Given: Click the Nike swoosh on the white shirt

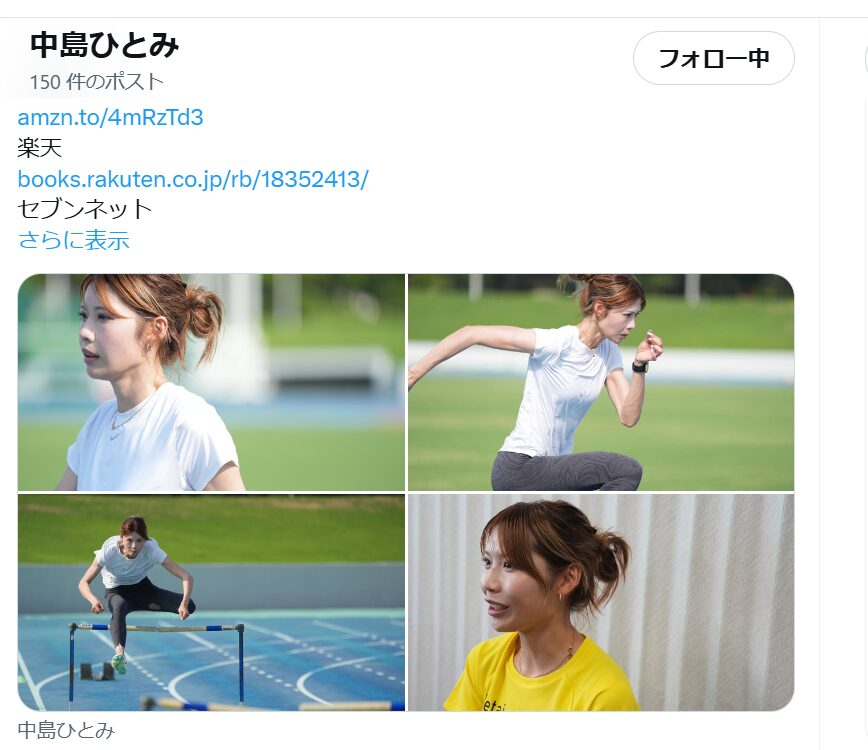Looking at the screenshot, I should click(x=116, y=437).
